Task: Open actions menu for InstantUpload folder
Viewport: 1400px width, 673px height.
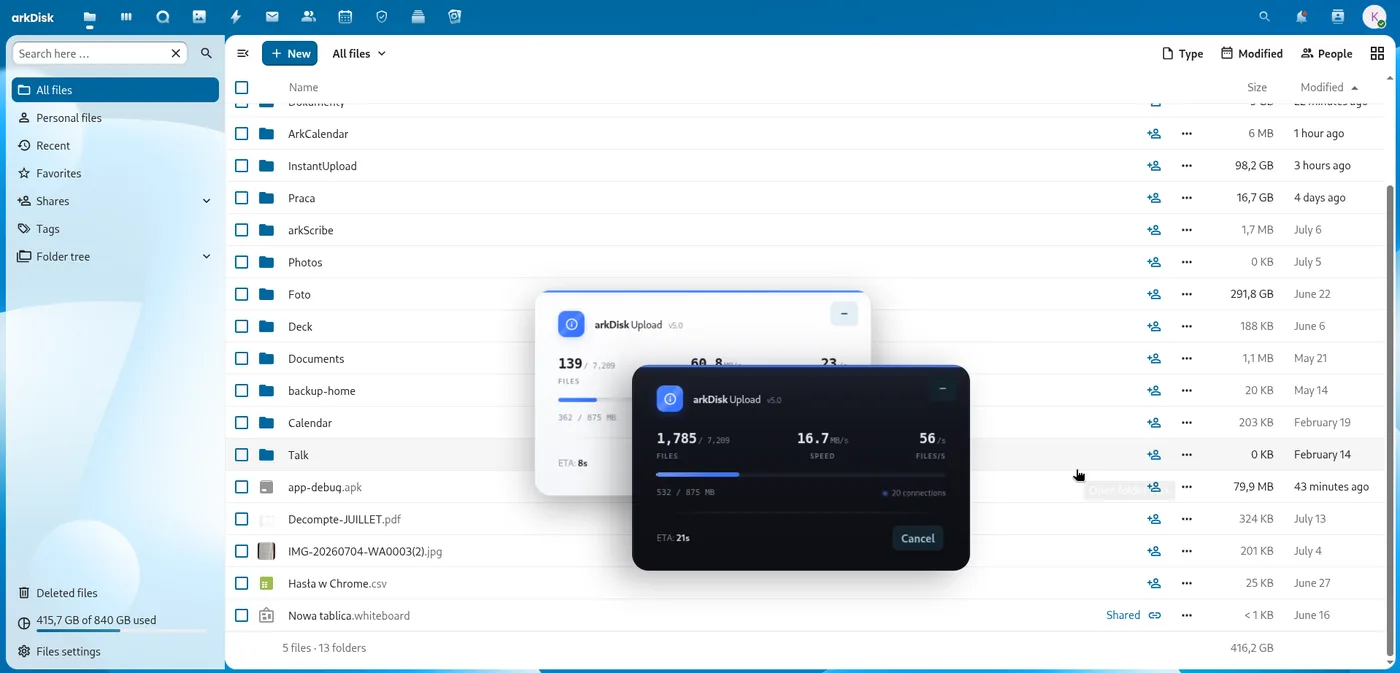Action: click(x=1187, y=166)
